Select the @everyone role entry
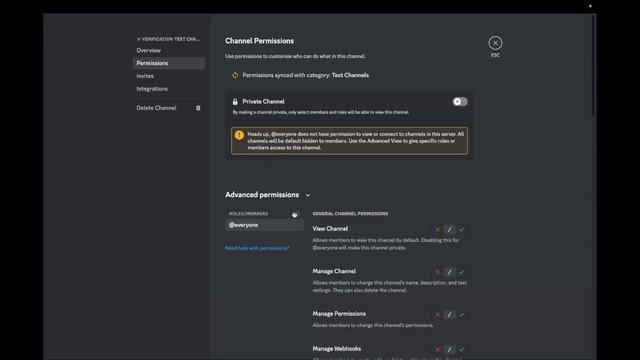Screen dimensions: 640x360 coord(264,225)
